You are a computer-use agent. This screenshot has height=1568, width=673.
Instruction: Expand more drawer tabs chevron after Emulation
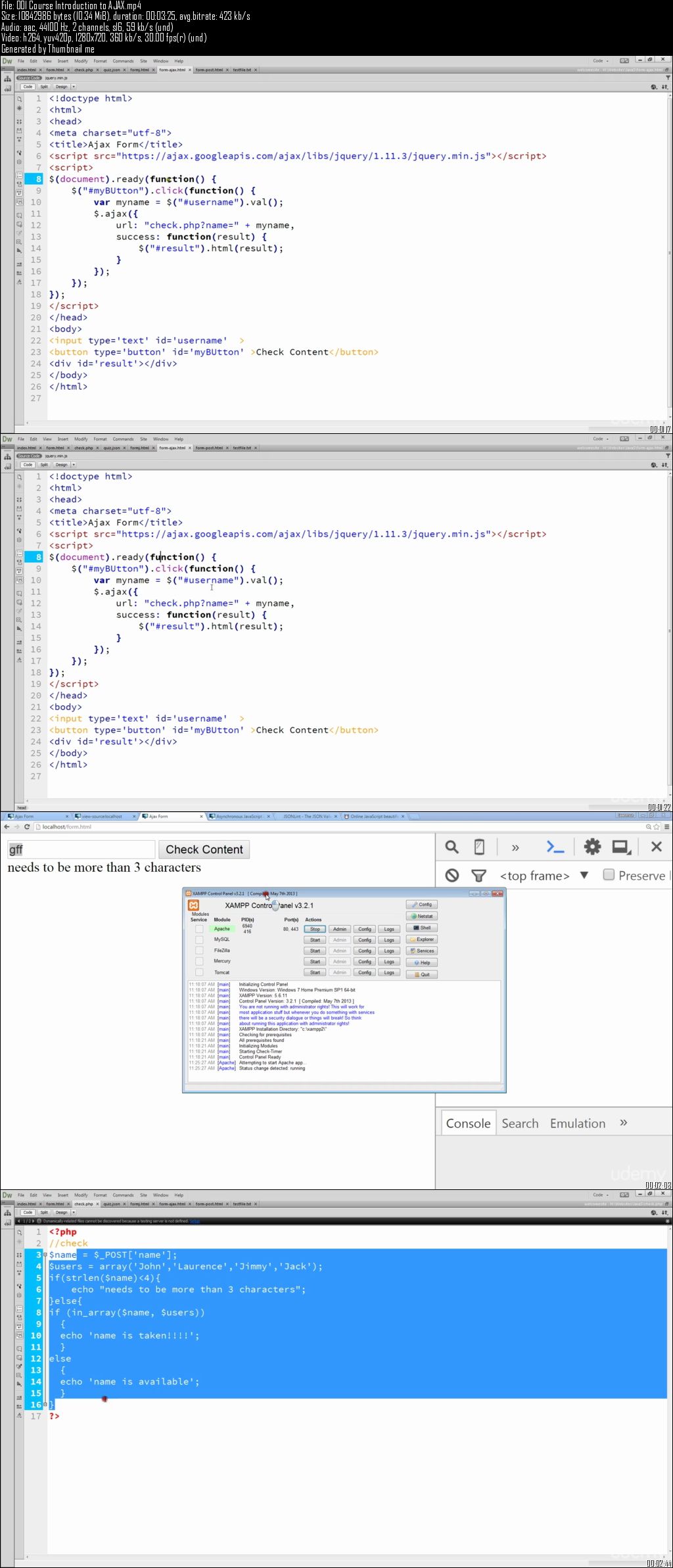coord(624,1123)
